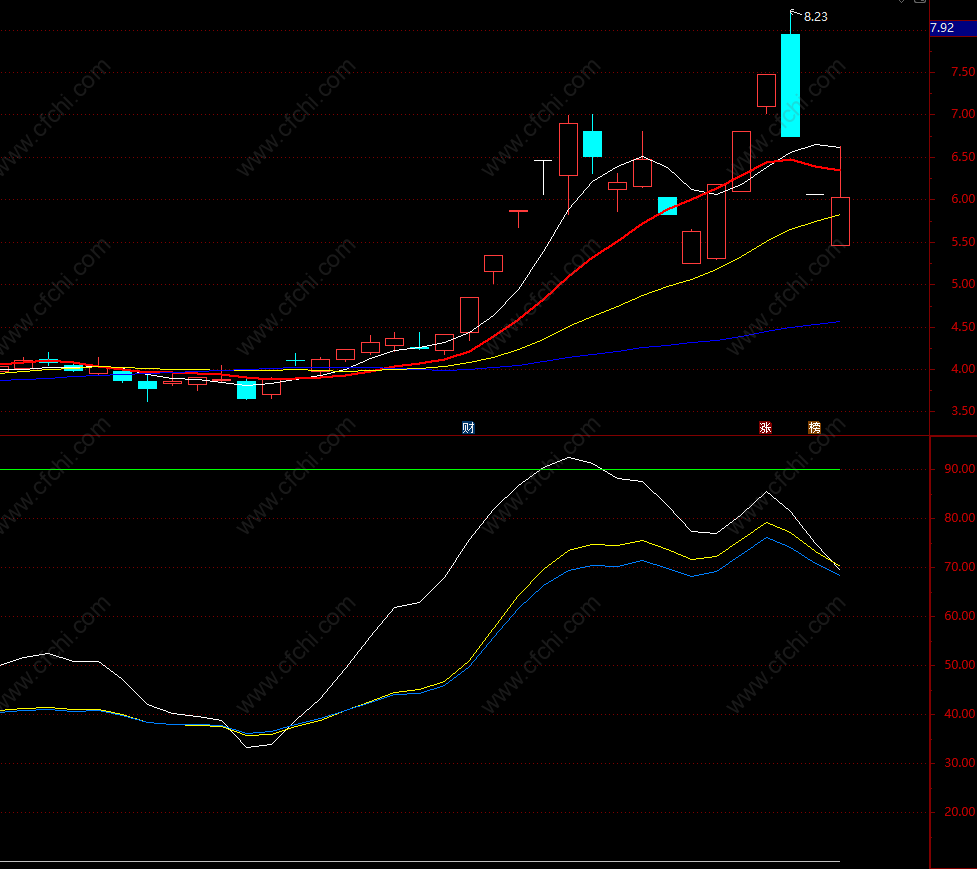Click the 财 financial event marker
The image size is (977, 869).
pos(468,427)
